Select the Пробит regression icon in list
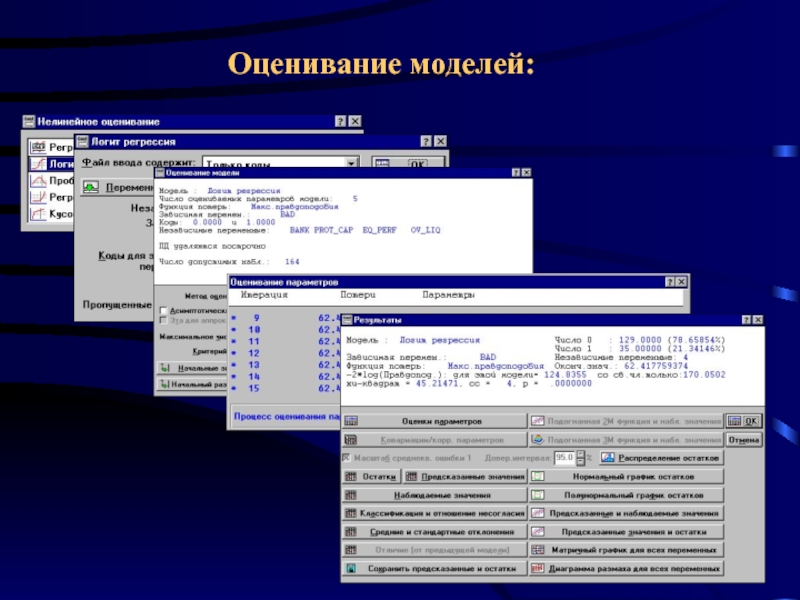The image size is (800, 600). tap(39, 181)
